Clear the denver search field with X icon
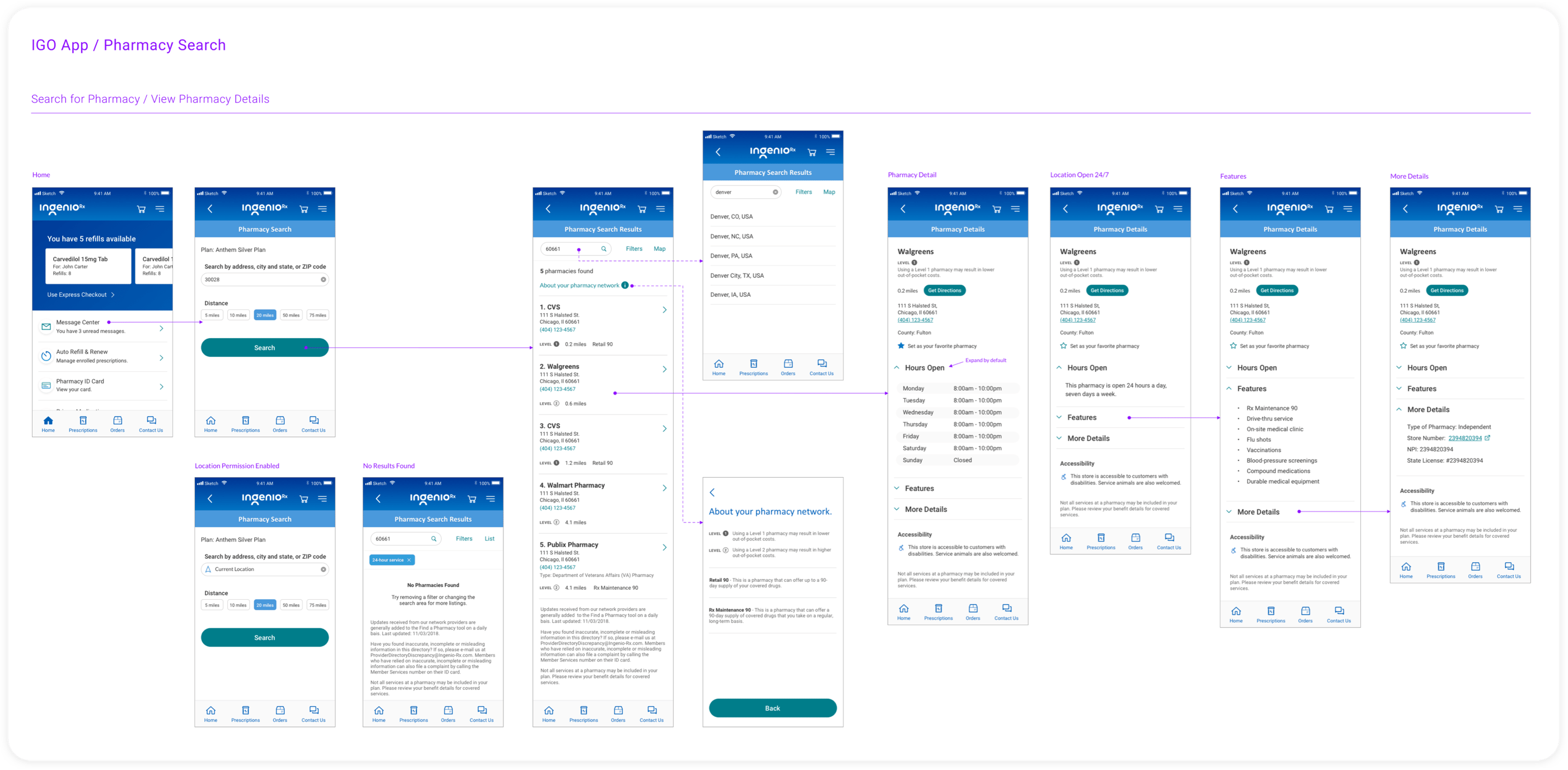The image size is (1568, 770). click(775, 192)
